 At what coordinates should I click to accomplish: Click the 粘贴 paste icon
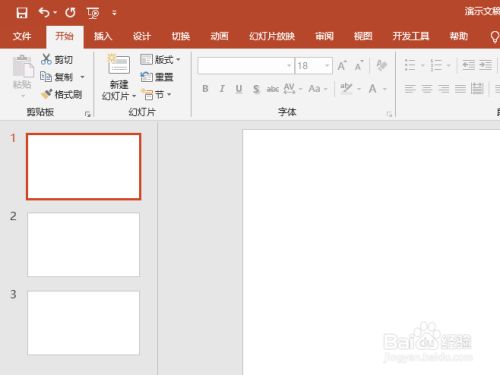(x=23, y=66)
